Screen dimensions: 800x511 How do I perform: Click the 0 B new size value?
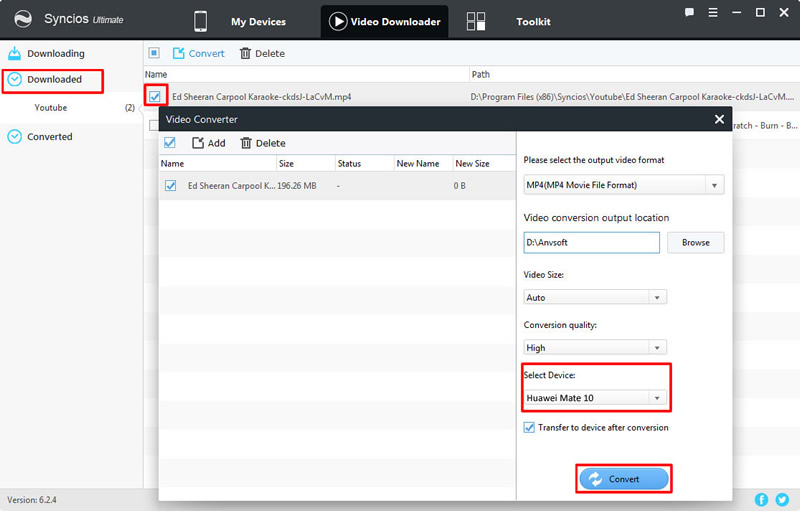pos(459,186)
